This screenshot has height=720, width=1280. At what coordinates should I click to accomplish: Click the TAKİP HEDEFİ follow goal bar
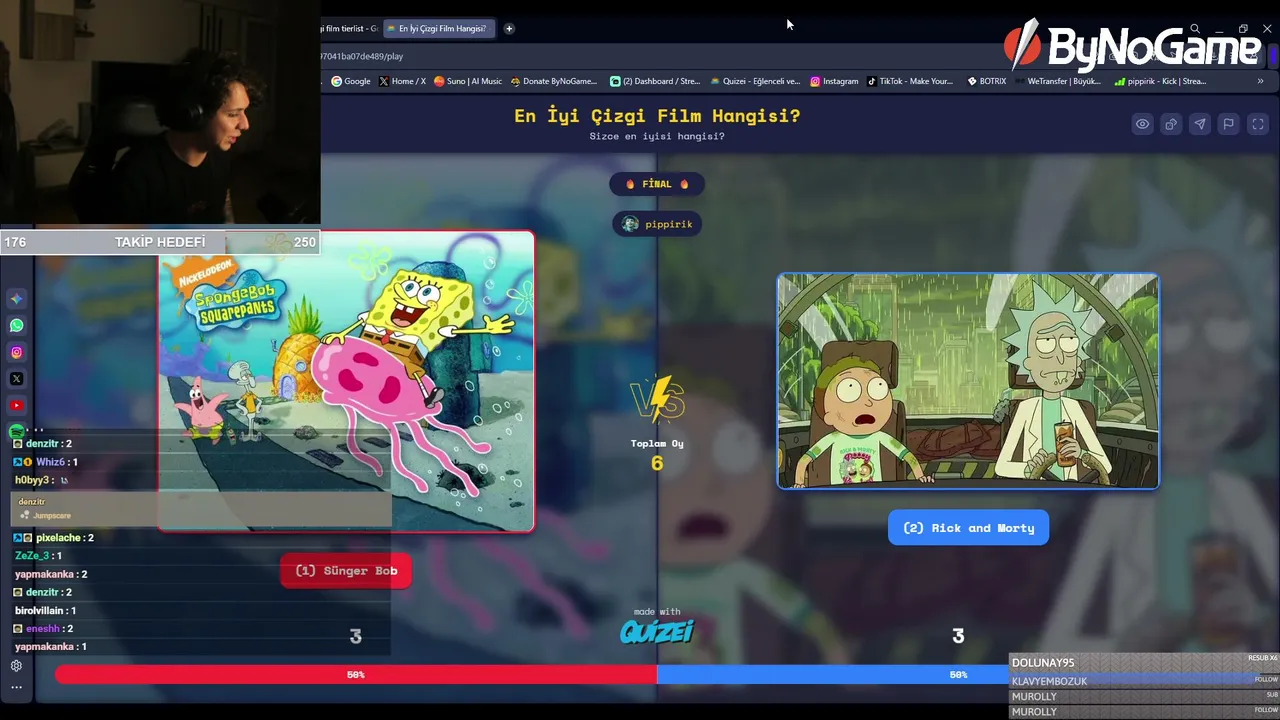click(x=160, y=242)
